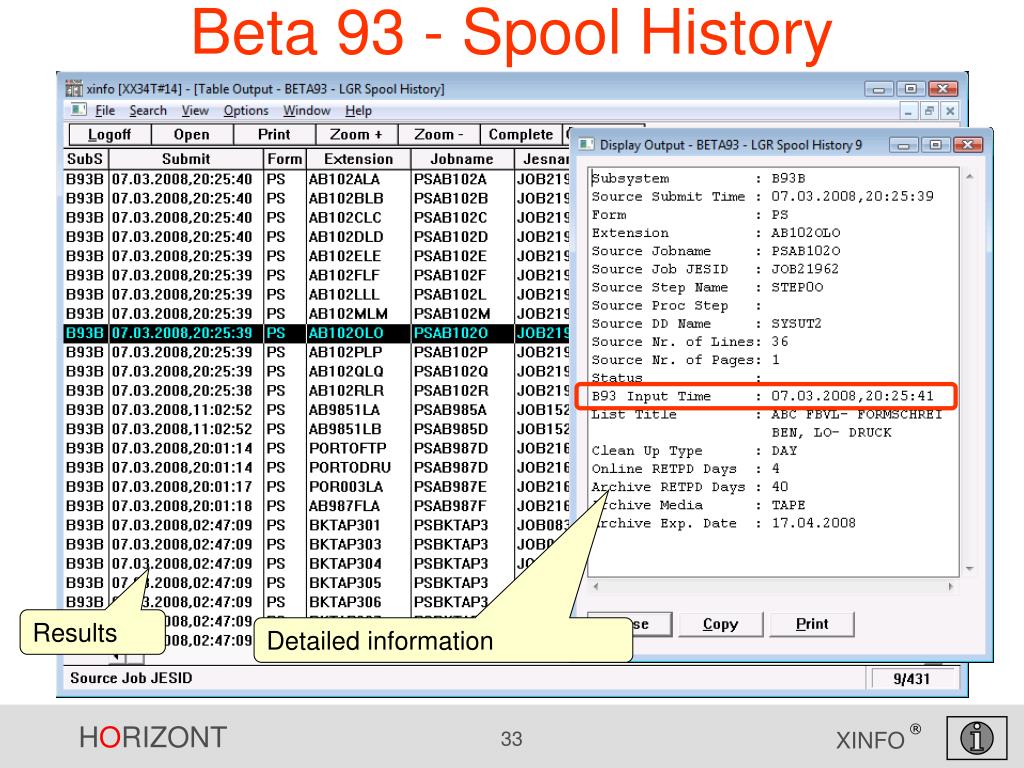
Task: Sort by the SubS column header
Action: click(85, 159)
